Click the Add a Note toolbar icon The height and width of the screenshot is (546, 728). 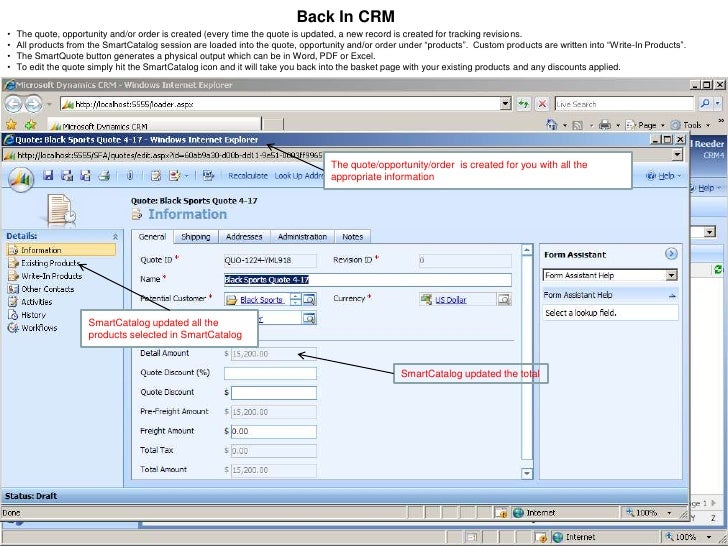pyautogui.click(x=156, y=176)
